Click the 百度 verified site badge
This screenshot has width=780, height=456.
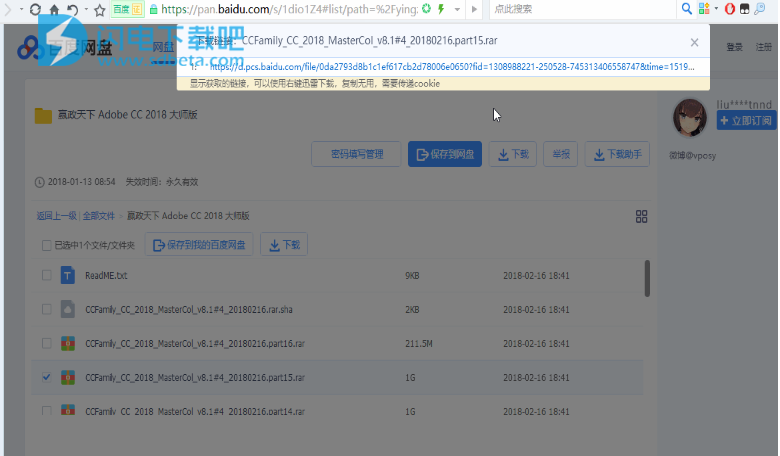[127, 9]
